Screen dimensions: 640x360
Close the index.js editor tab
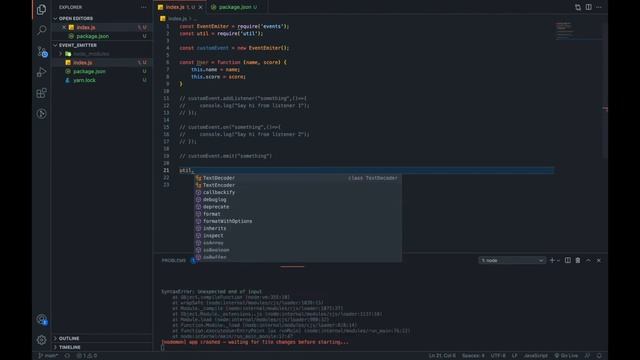(200, 7)
